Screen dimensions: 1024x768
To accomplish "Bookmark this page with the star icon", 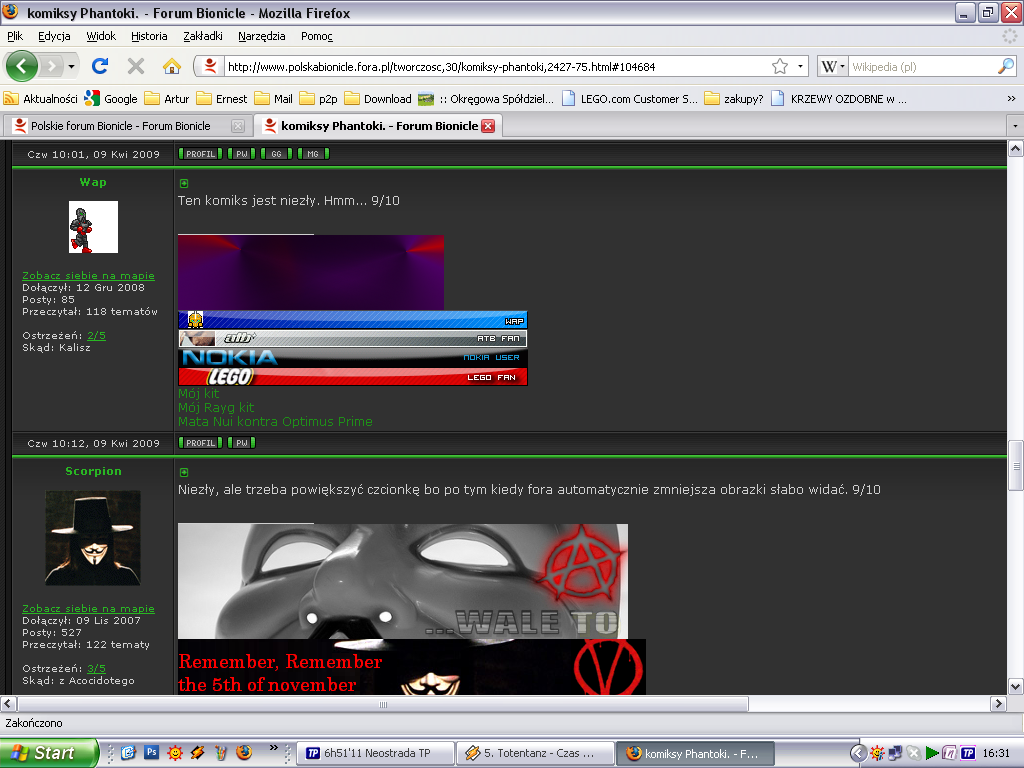I will point(780,67).
